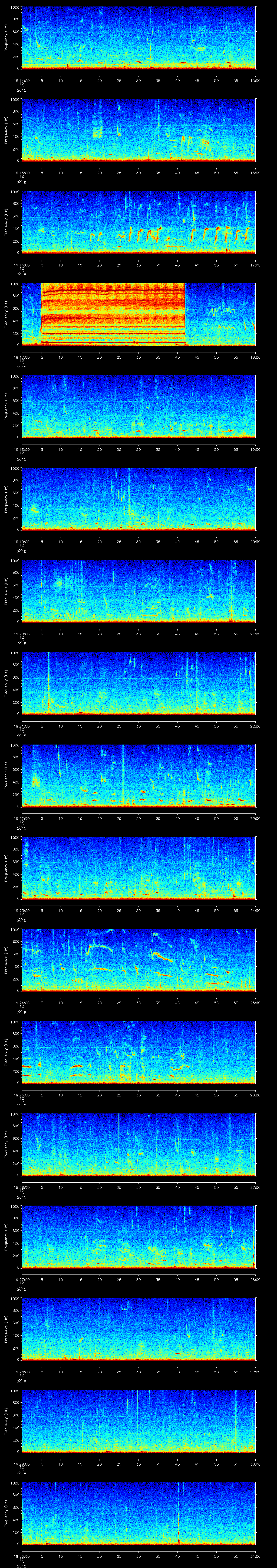This screenshot has width=277, height=1568.
Task: Click the spectrogram panel starting at 19:25:00
Action: [x=139, y=1052]
